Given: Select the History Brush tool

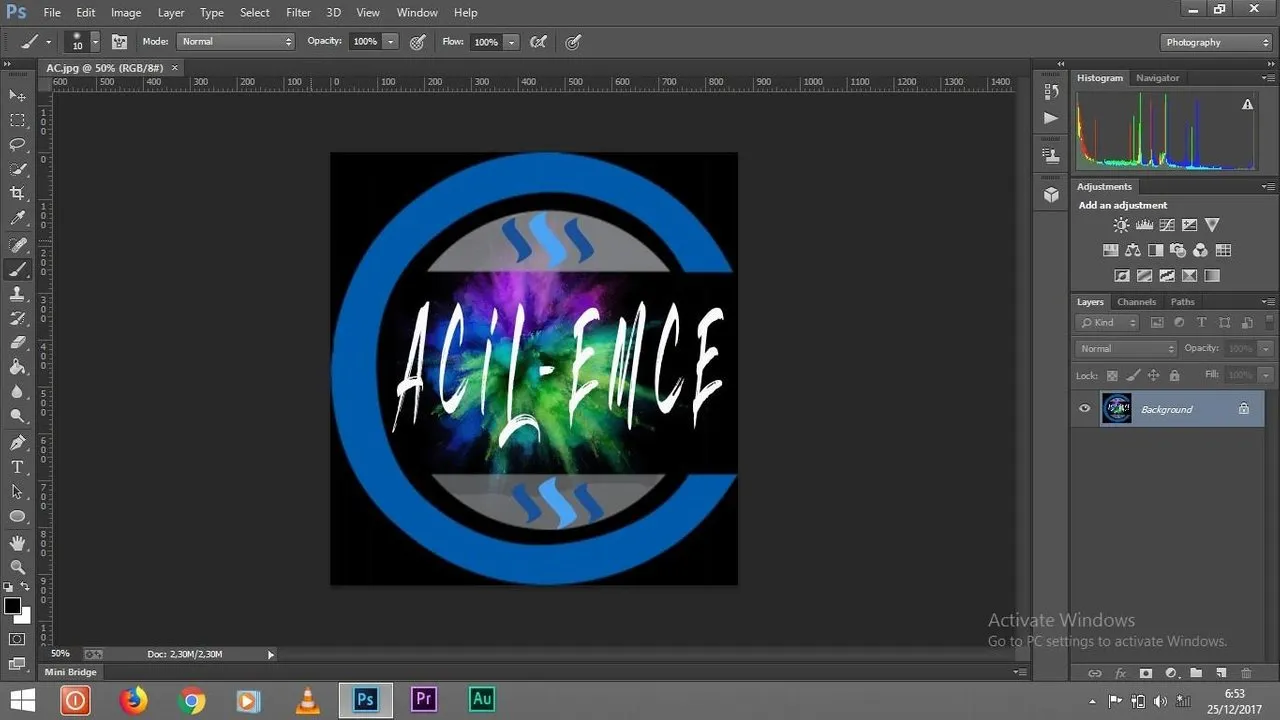Looking at the screenshot, I should (17, 318).
